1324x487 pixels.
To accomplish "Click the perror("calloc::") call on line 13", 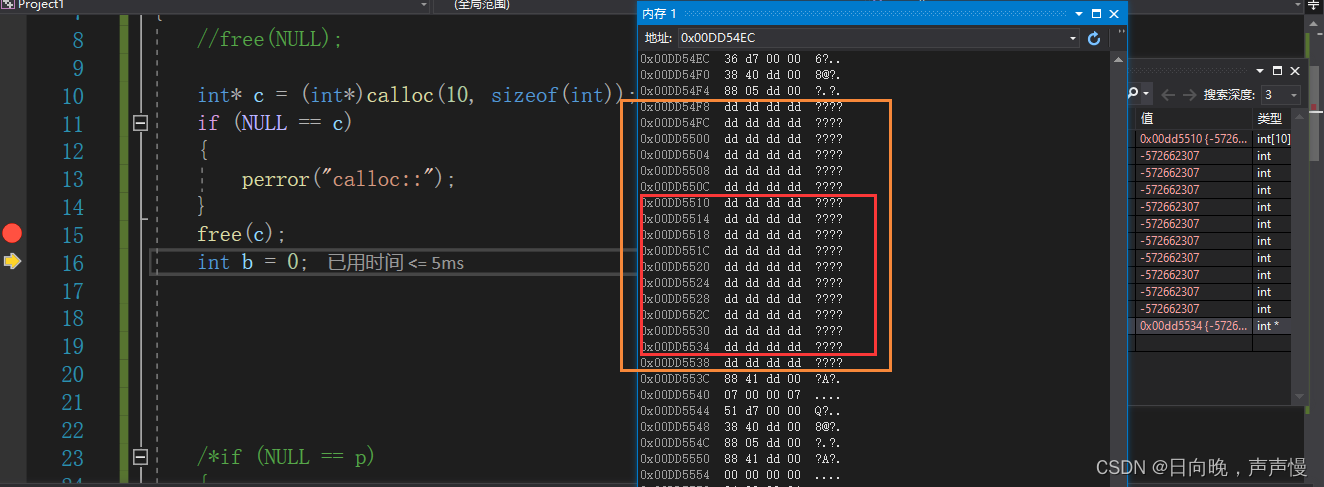I will [348, 179].
